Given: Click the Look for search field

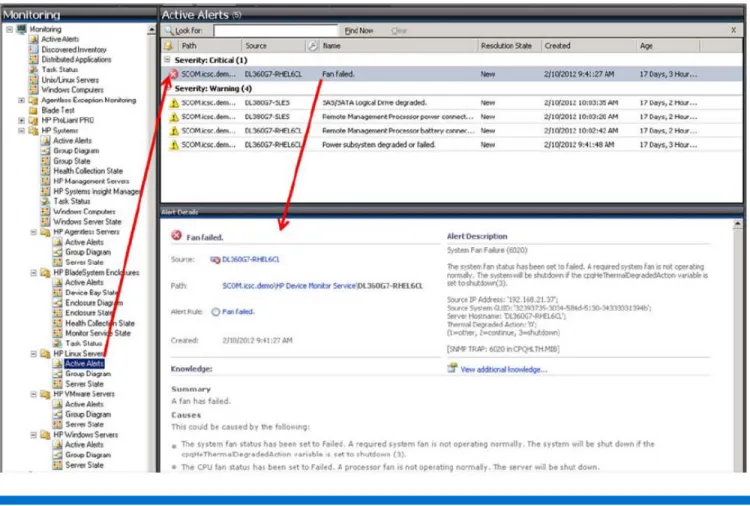Looking at the screenshot, I should (276, 31).
